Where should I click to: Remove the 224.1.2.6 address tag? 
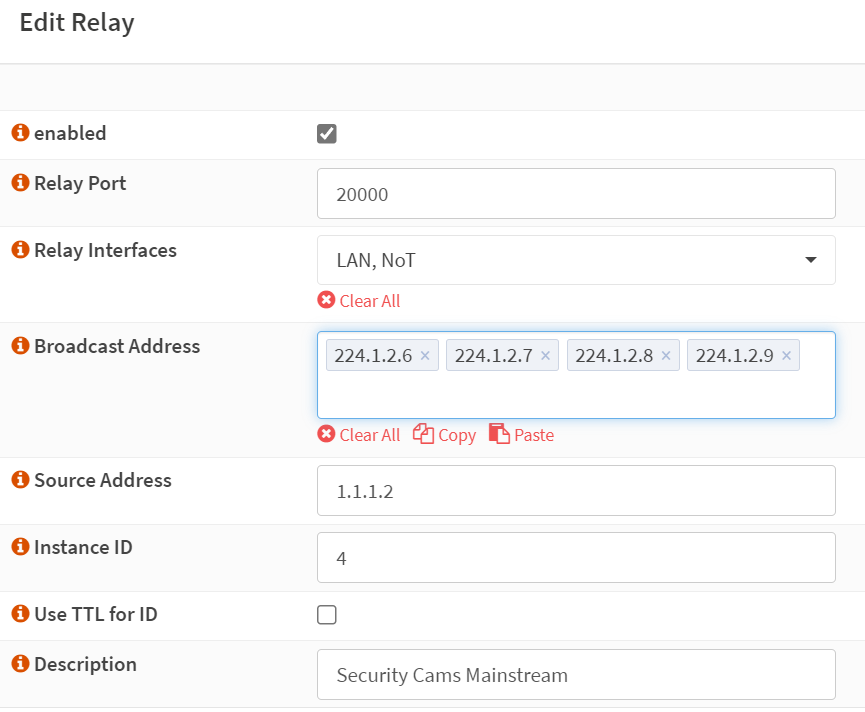[x=425, y=356]
